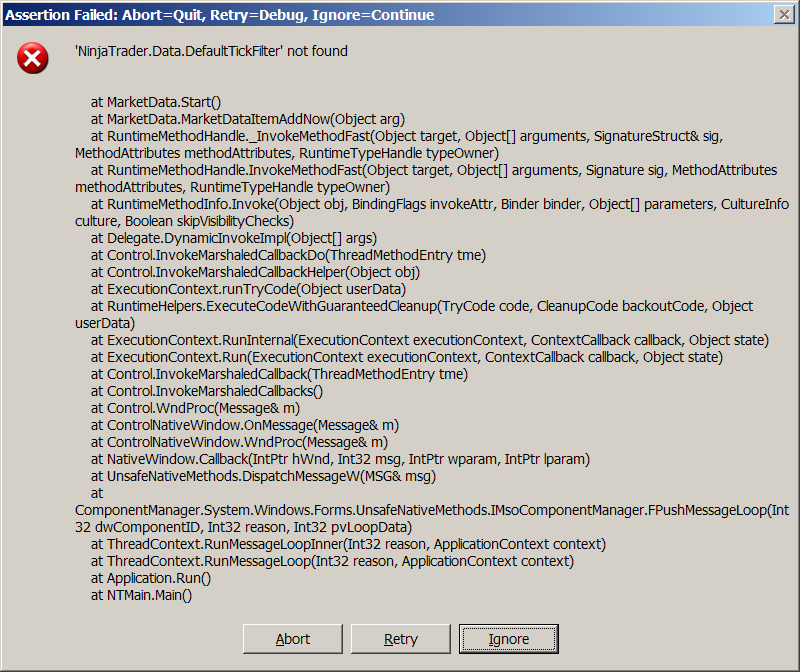Close the Assertion Failed dialog
Image resolution: width=800 pixels, height=672 pixels.
pos(784,14)
